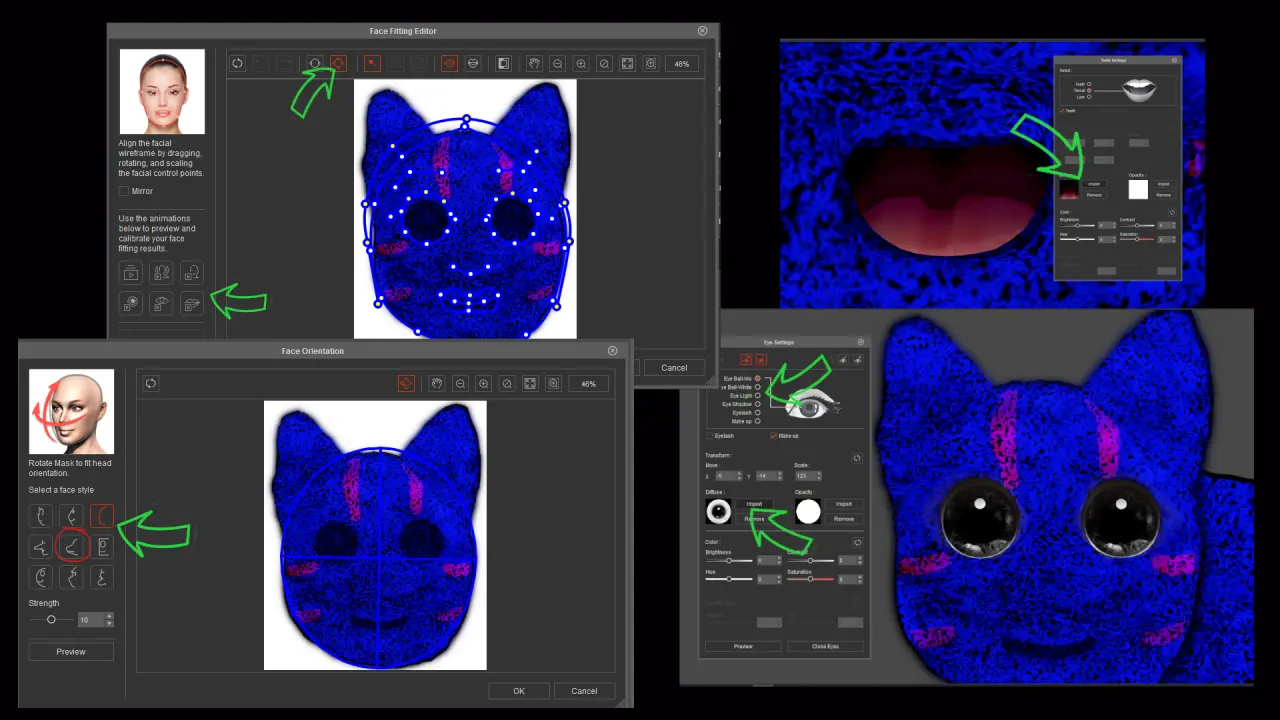This screenshot has width=1280, height=720.
Task: Enable the Mirror checkbox
Action: pos(124,191)
